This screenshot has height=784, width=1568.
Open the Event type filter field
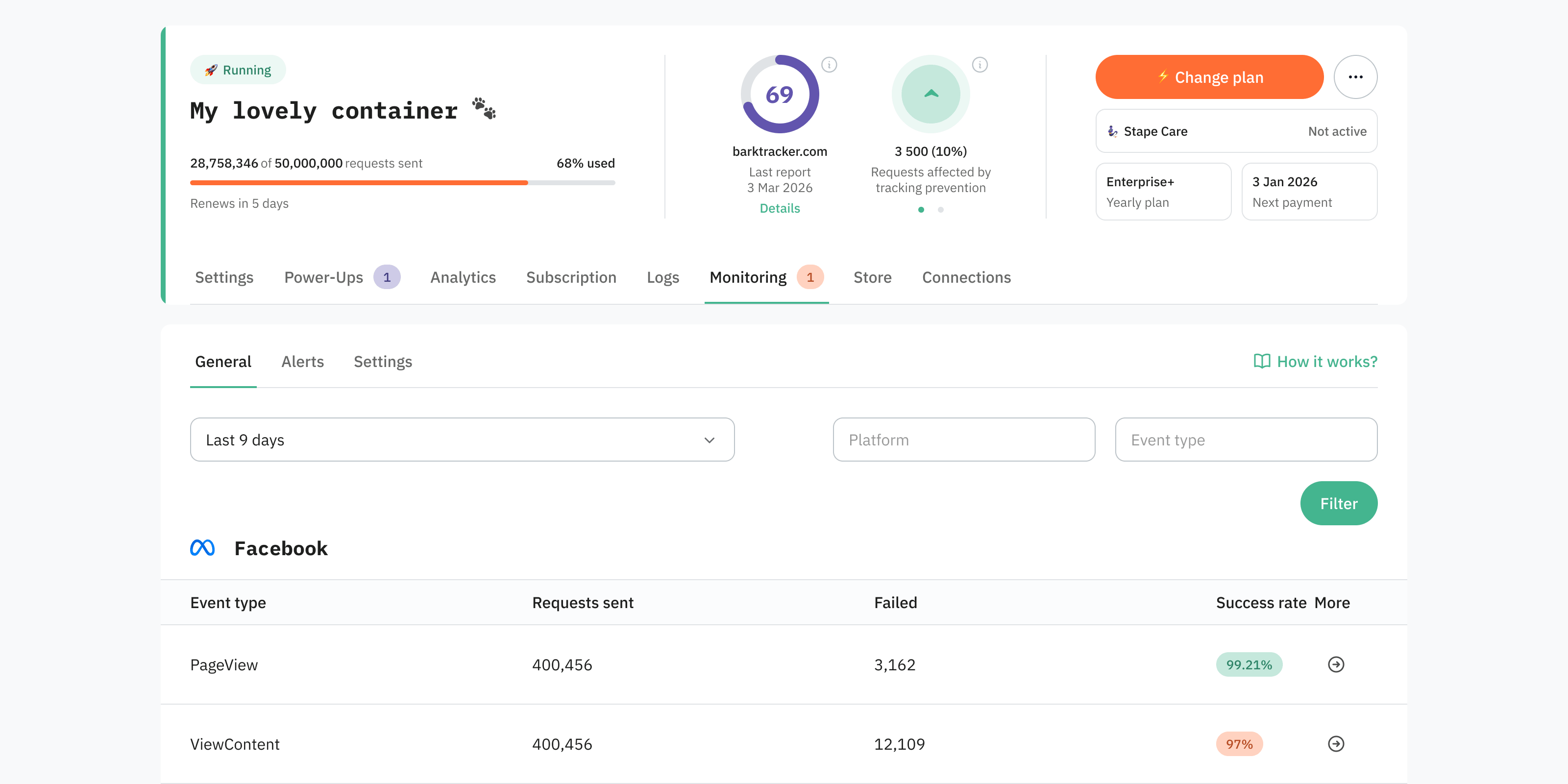tap(1246, 440)
